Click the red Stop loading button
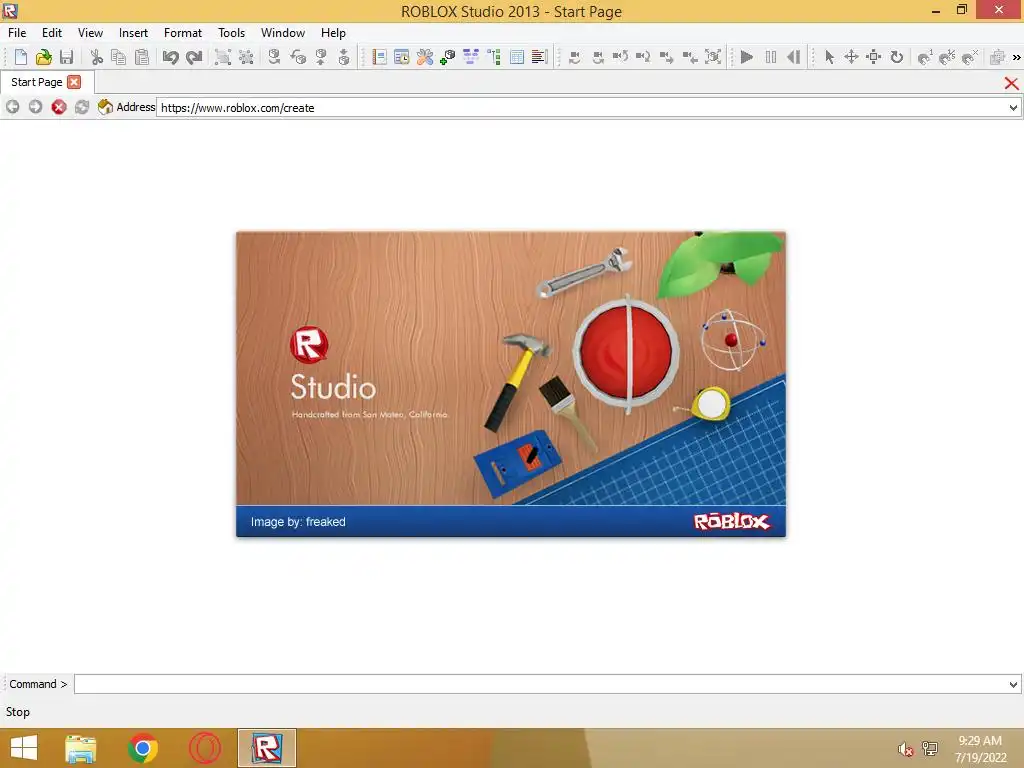Screen dimensions: 1024x768 click(59, 107)
